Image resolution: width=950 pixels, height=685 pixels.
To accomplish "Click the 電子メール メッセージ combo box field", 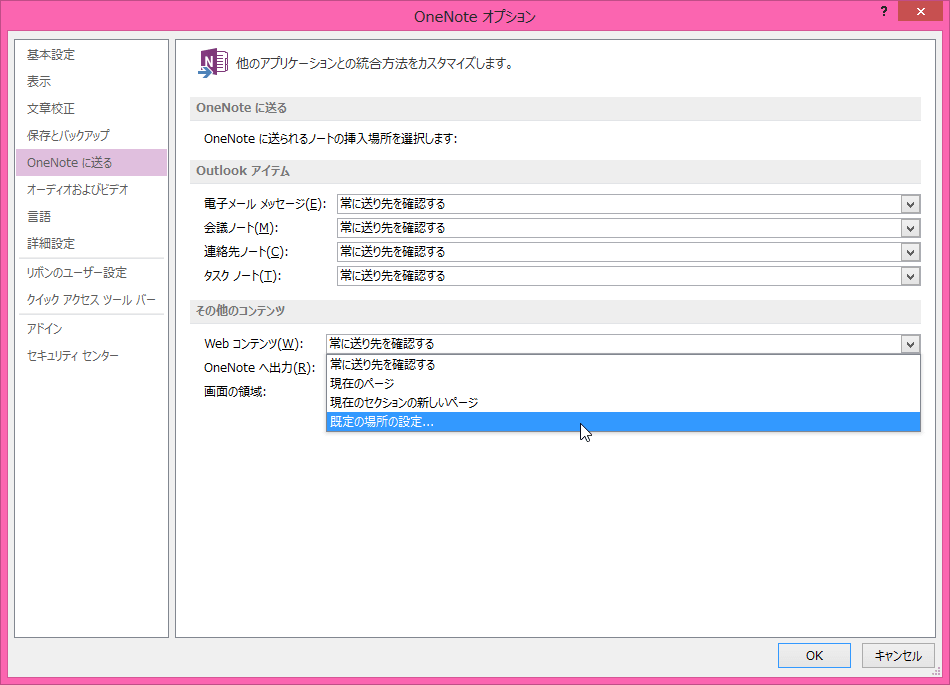I will tap(628, 204).
